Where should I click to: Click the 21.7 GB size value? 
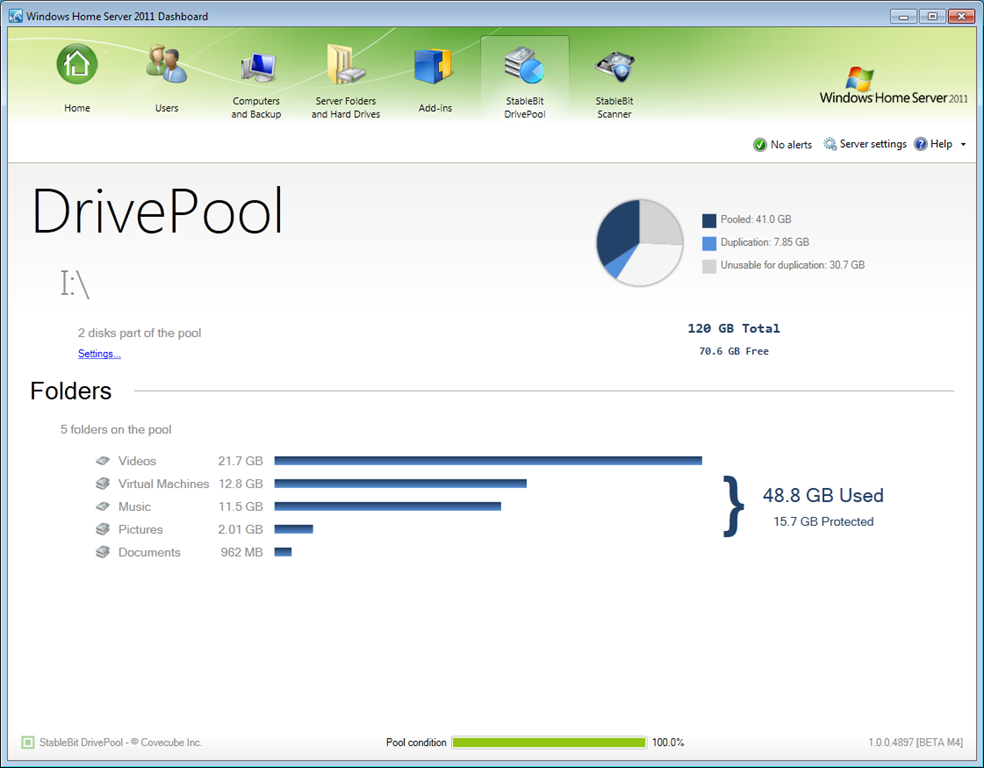click(240, 461)
